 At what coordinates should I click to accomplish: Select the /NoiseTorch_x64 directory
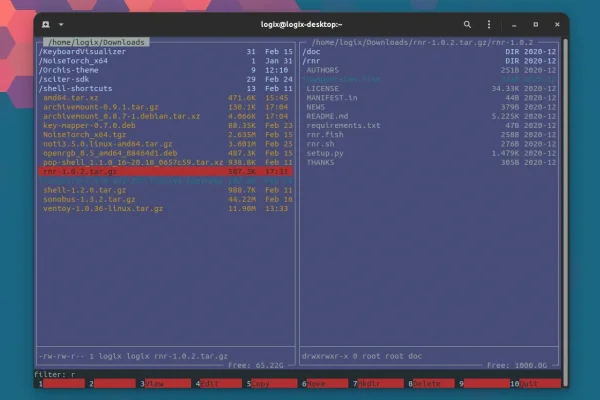[x=165, y=60]
